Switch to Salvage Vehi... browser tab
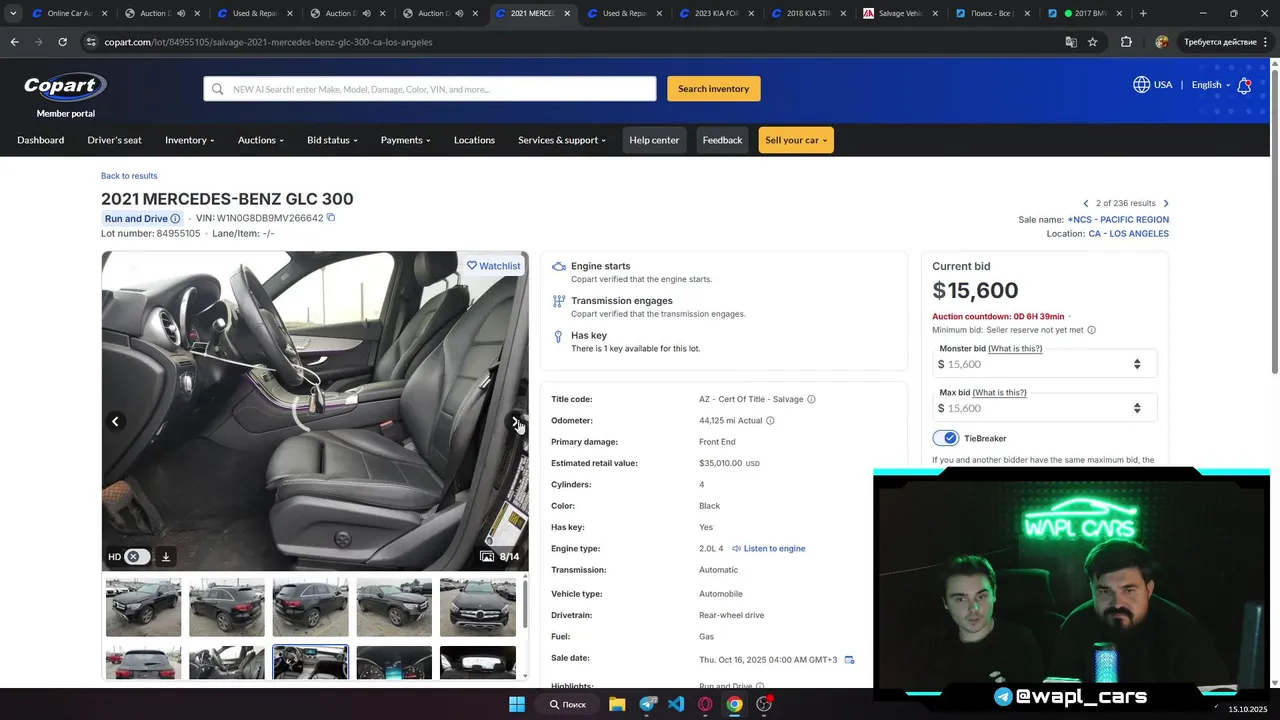The height and width of the screenshot is (720, 1280). click(x=899, y=13)
